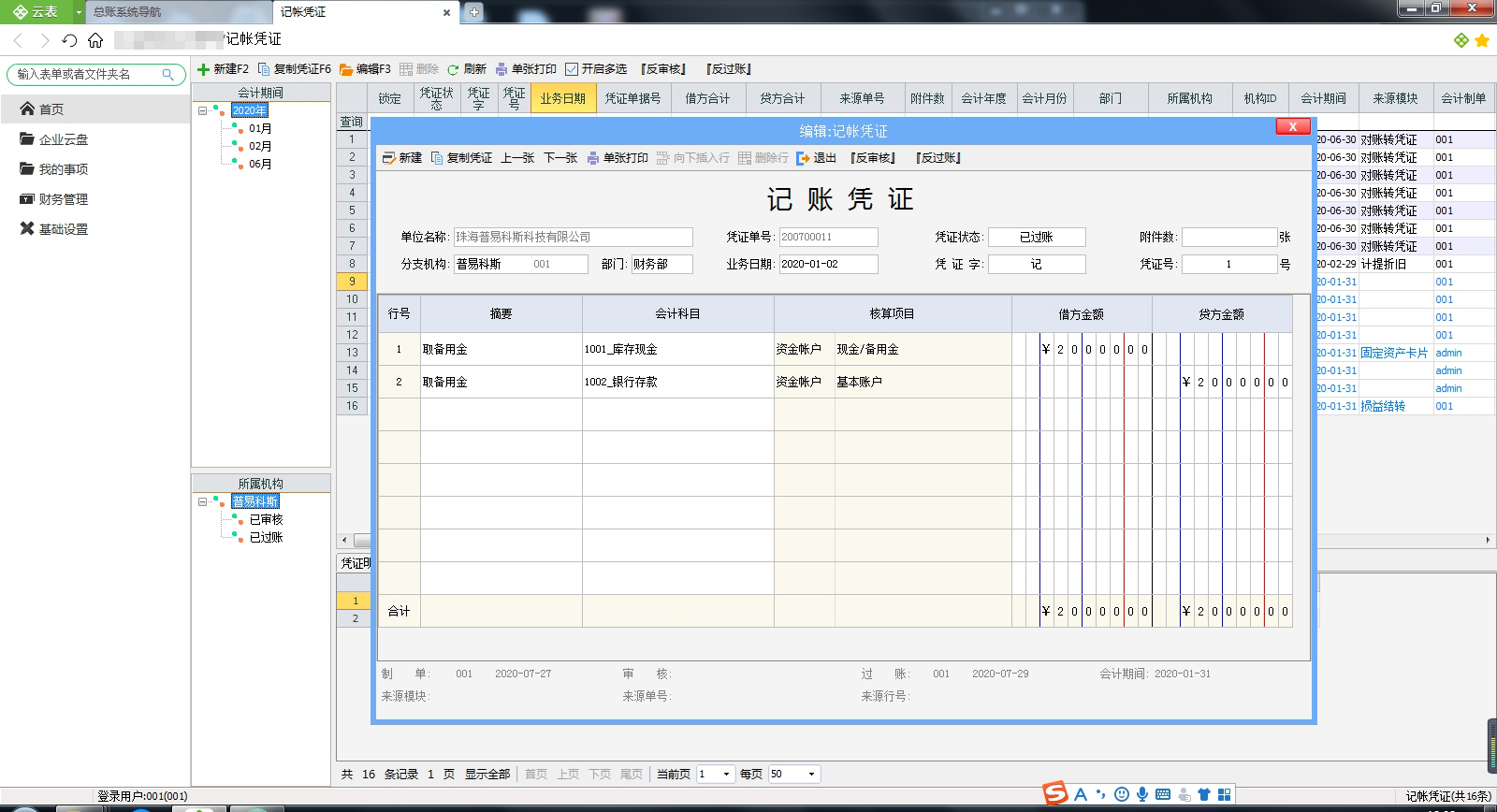The height and width of the screenshot is (812, 1497).
Task: Click 【反审核】 in the dialog toolbar
Action: point(873,158)
